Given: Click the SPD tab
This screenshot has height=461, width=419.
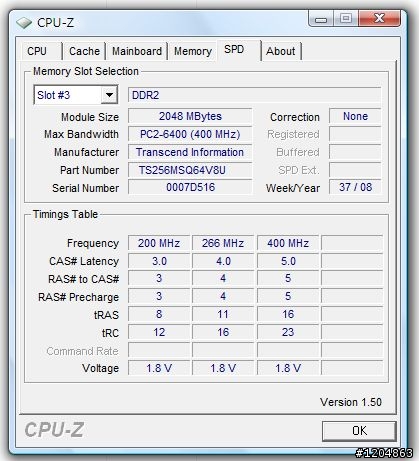Looking at the screenshot, I should (x=238, y=50).
